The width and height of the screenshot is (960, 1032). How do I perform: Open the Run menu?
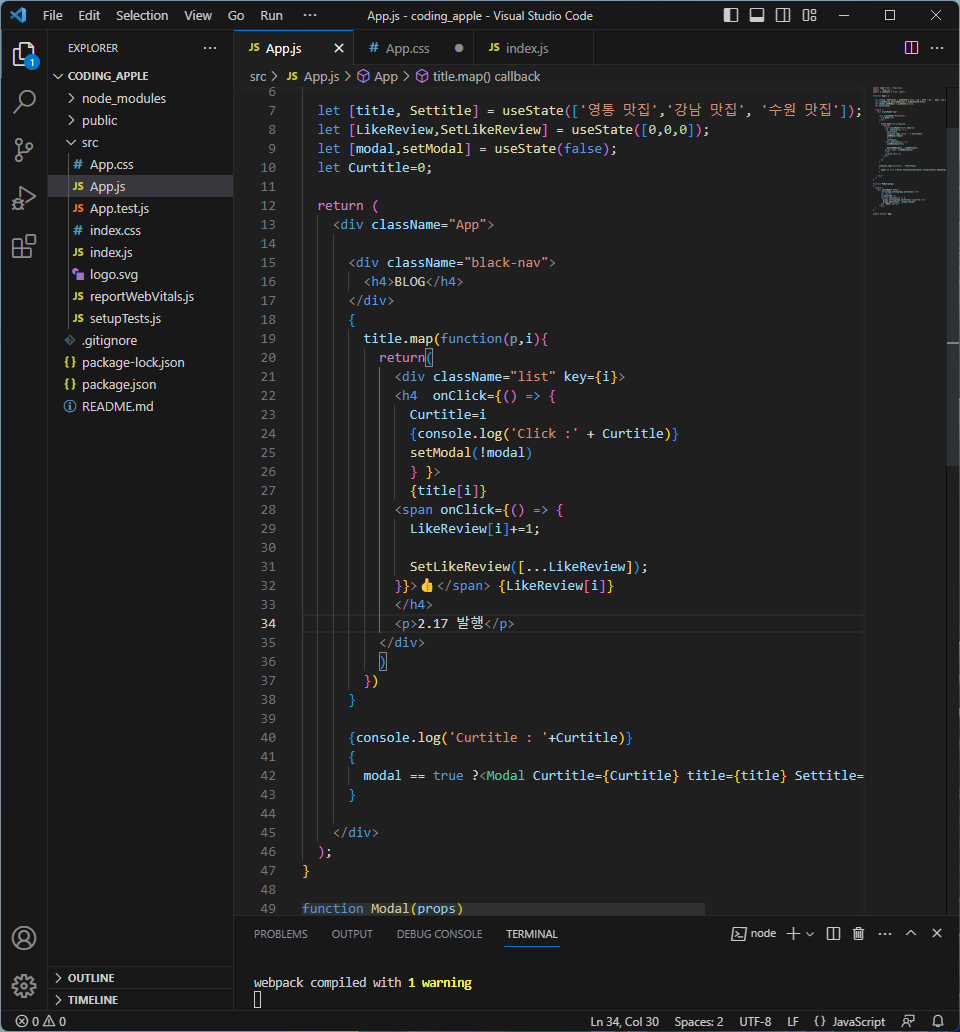(271, 15)
